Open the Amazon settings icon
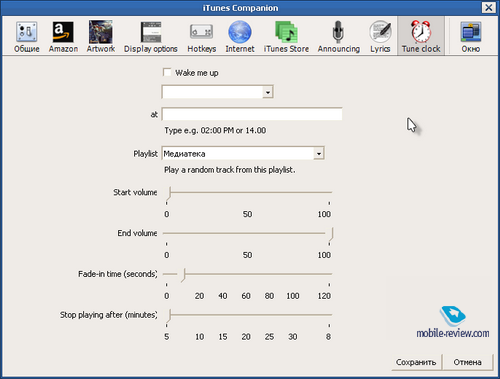 coord(63,37)
